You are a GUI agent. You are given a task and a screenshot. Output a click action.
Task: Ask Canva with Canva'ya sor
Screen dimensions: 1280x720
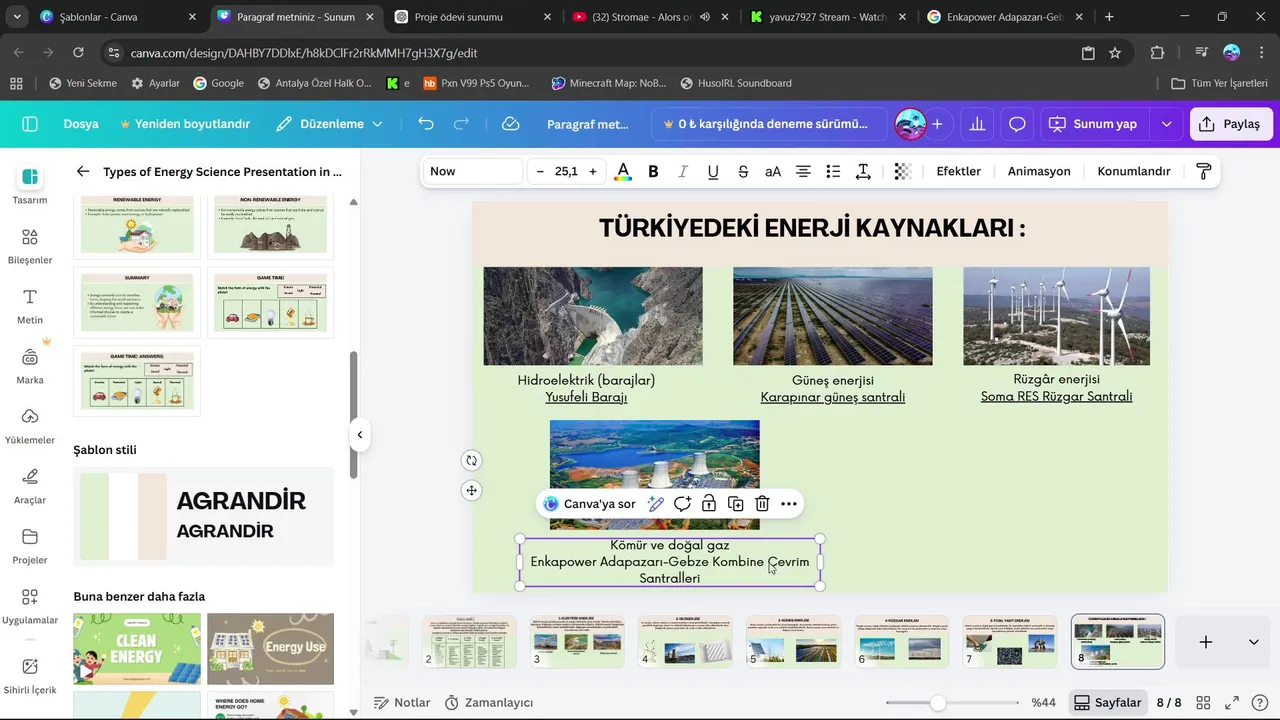(590, 504)
